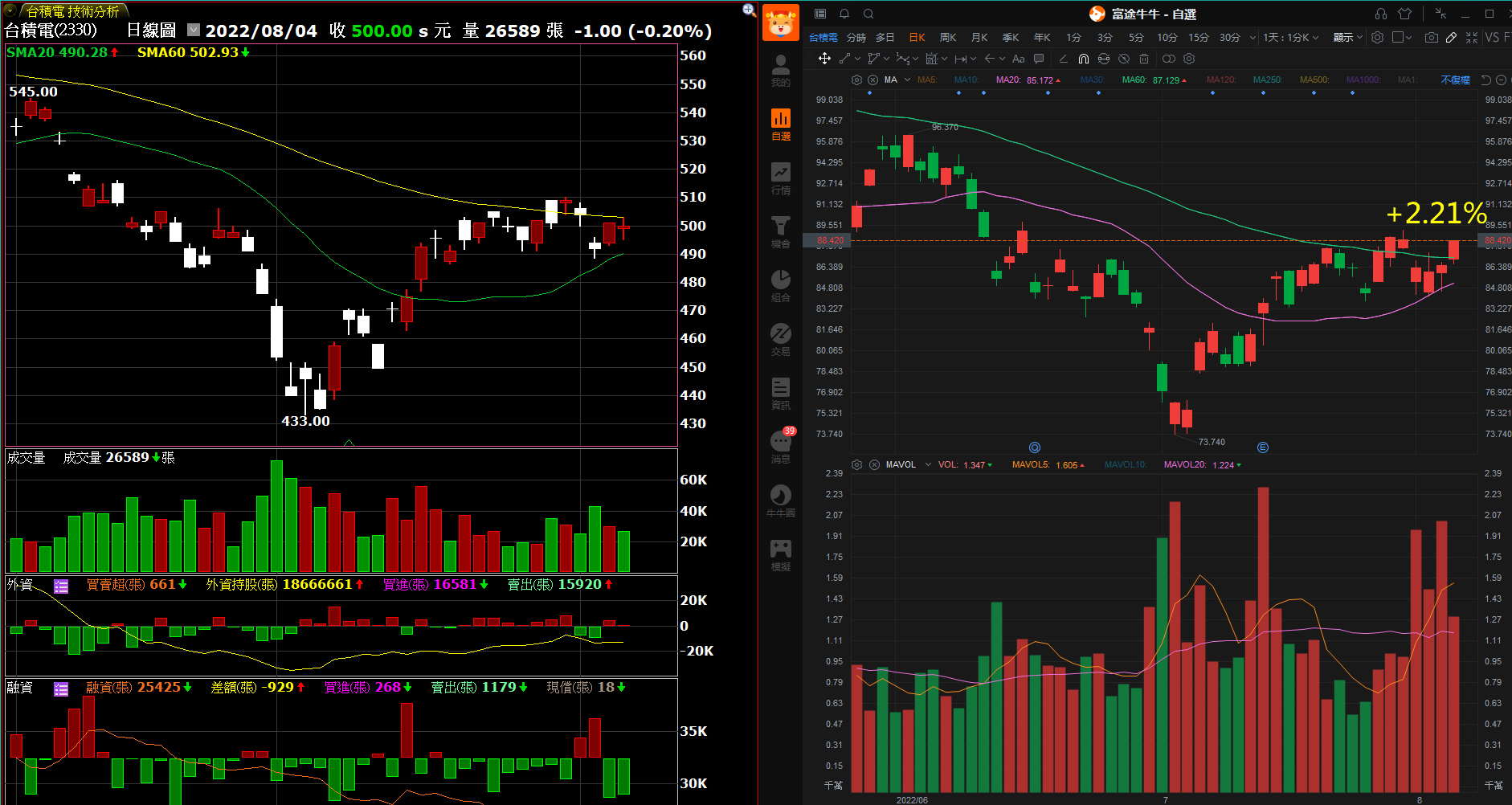Click the pencil drawing mode icon

pyautogui.click(x=1451, y=37)
